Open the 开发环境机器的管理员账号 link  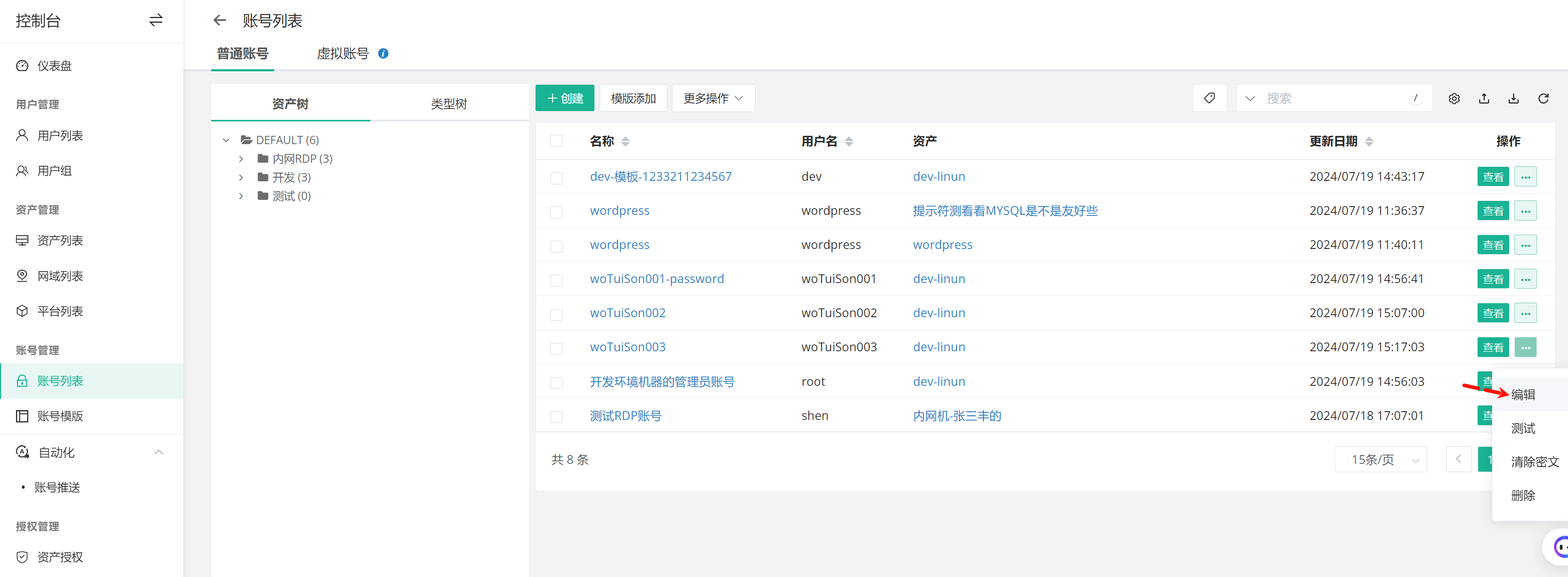pos(662,382)
